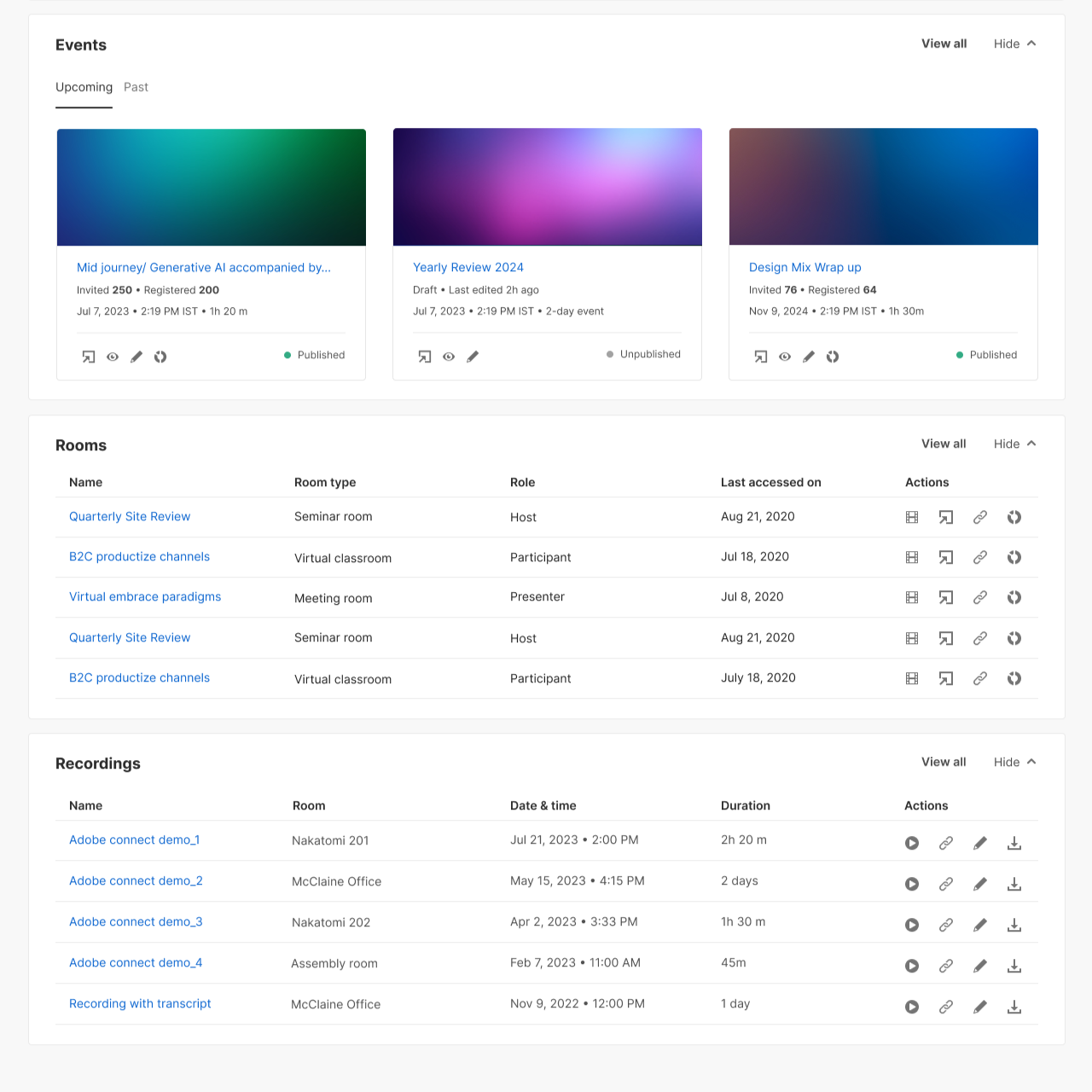The image size is (1092, 1092).
Task: Click the Unpublished status on Yearly Review card
Action: [x=643, y=354]
